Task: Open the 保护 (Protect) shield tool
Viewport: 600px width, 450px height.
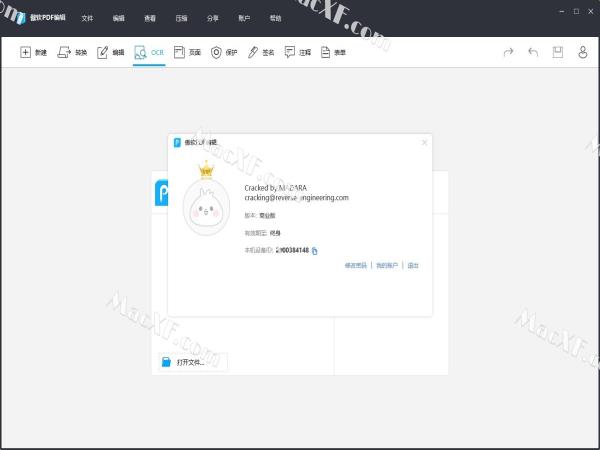Action: 224,52
